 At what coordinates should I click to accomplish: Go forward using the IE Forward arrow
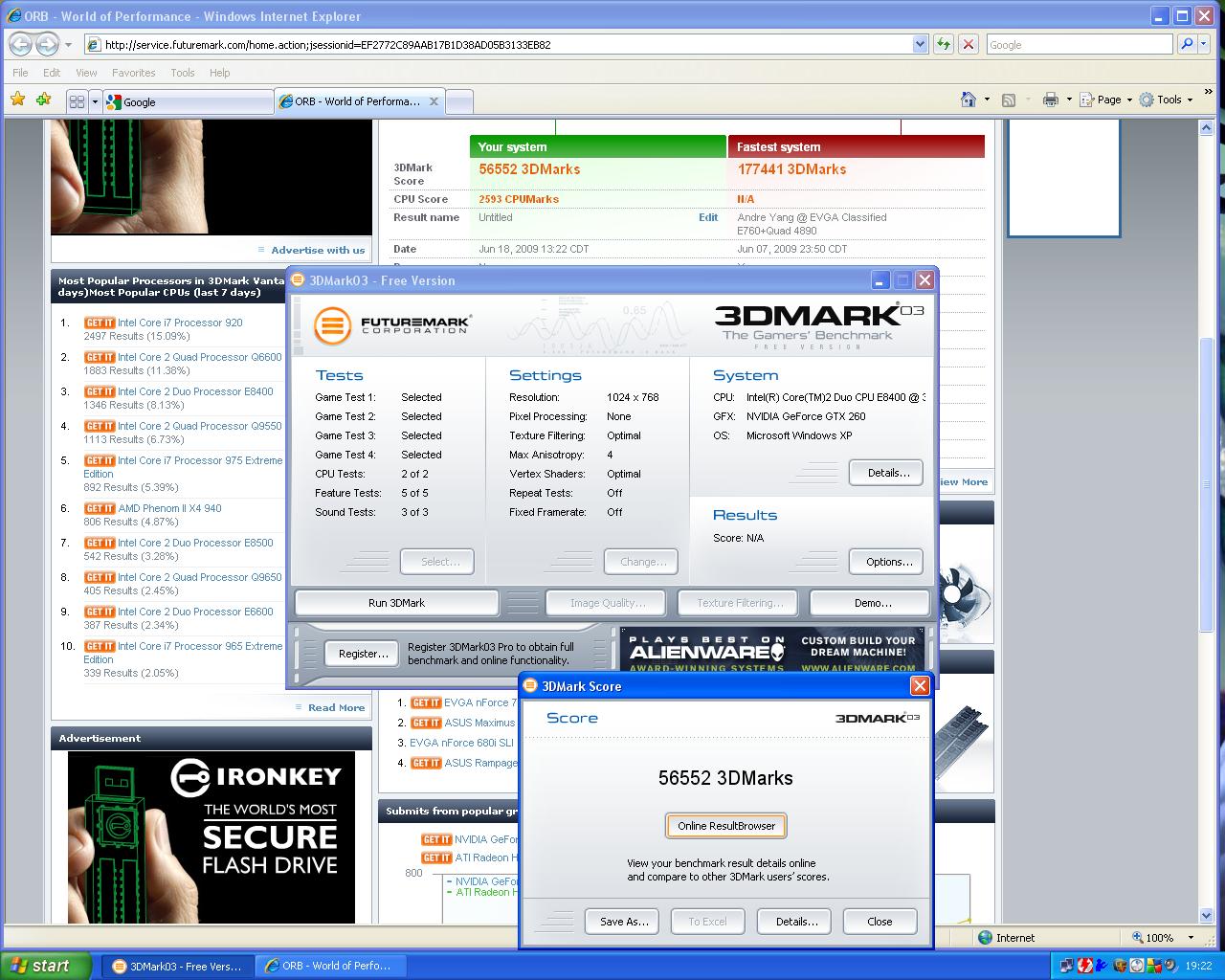46,44
